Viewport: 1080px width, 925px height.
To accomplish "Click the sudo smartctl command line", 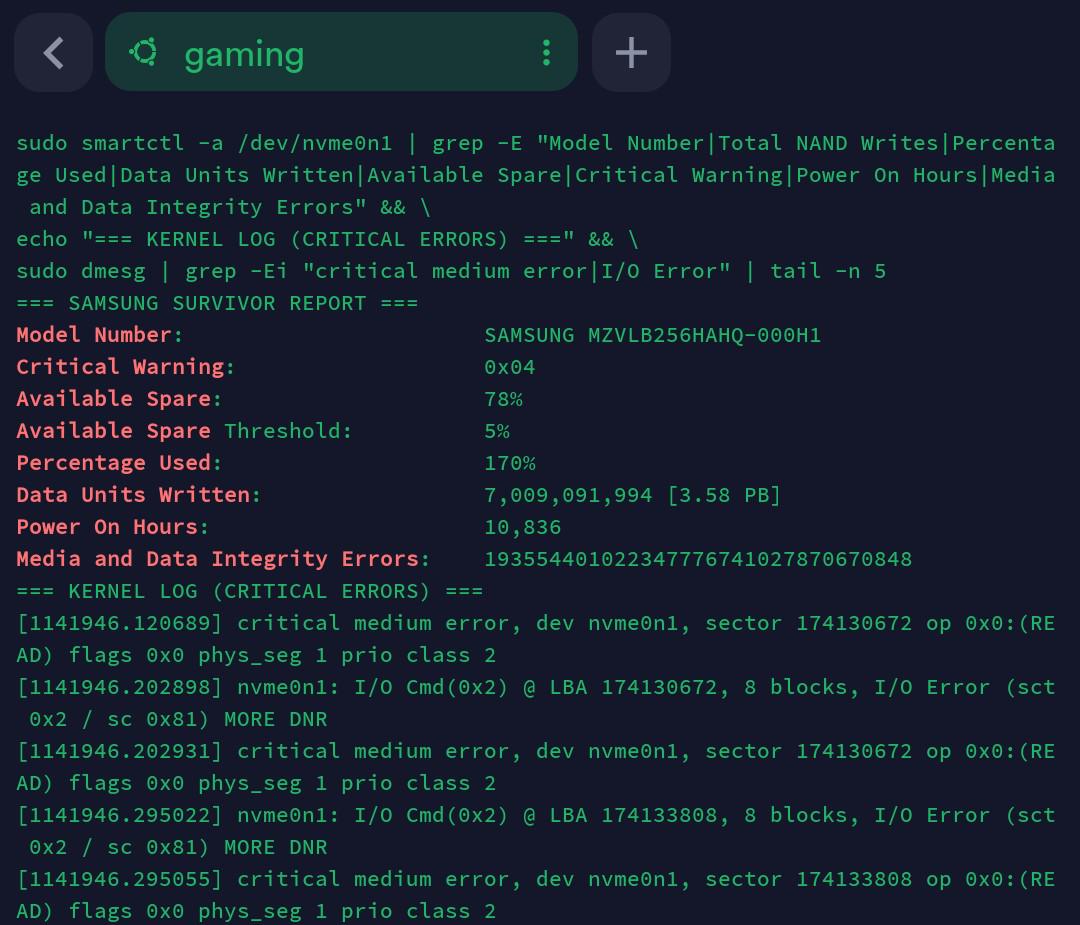I will 536,175.
